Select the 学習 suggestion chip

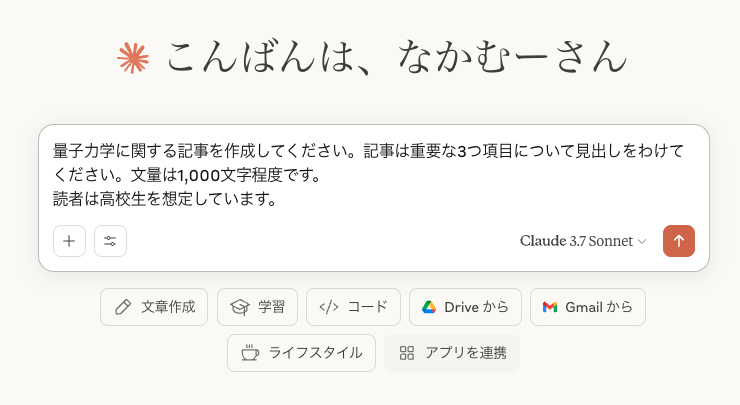tap(257, 307)
